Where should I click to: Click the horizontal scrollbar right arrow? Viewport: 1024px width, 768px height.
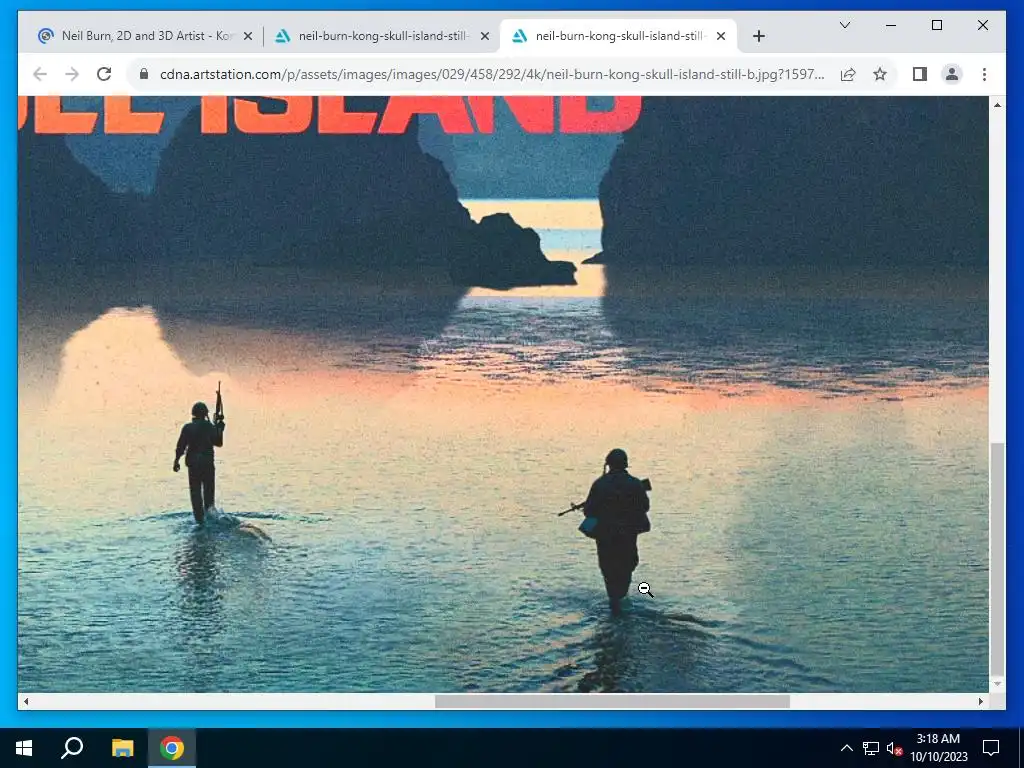[x=980, y=701]
